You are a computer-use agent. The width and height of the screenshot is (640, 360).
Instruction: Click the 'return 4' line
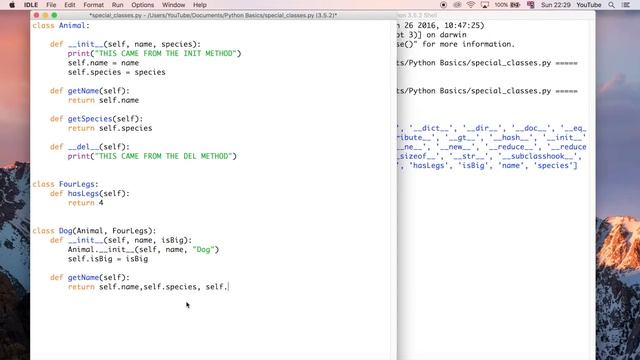click(85, 203)
